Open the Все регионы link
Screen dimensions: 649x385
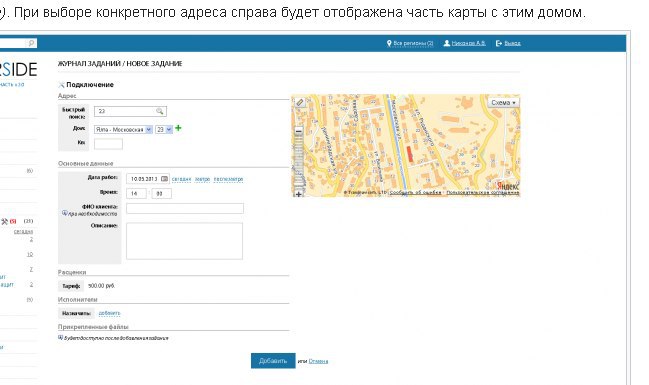[x=413, y=43]
